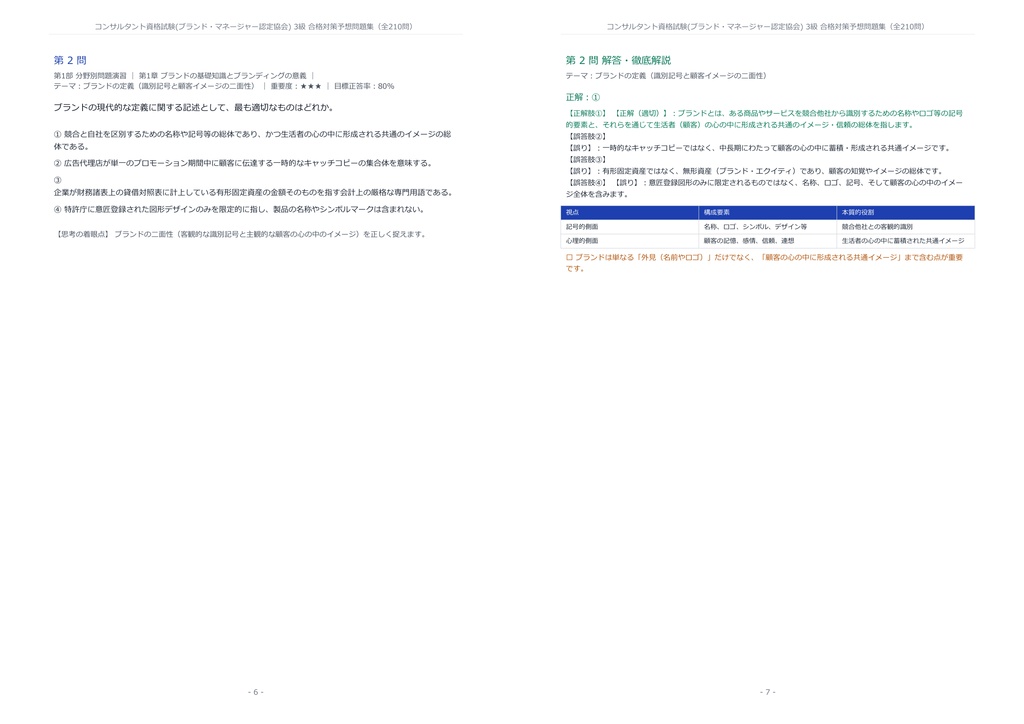
Task: Click the '【思考の着眼点】' hint line
Action: coord(240,234)
